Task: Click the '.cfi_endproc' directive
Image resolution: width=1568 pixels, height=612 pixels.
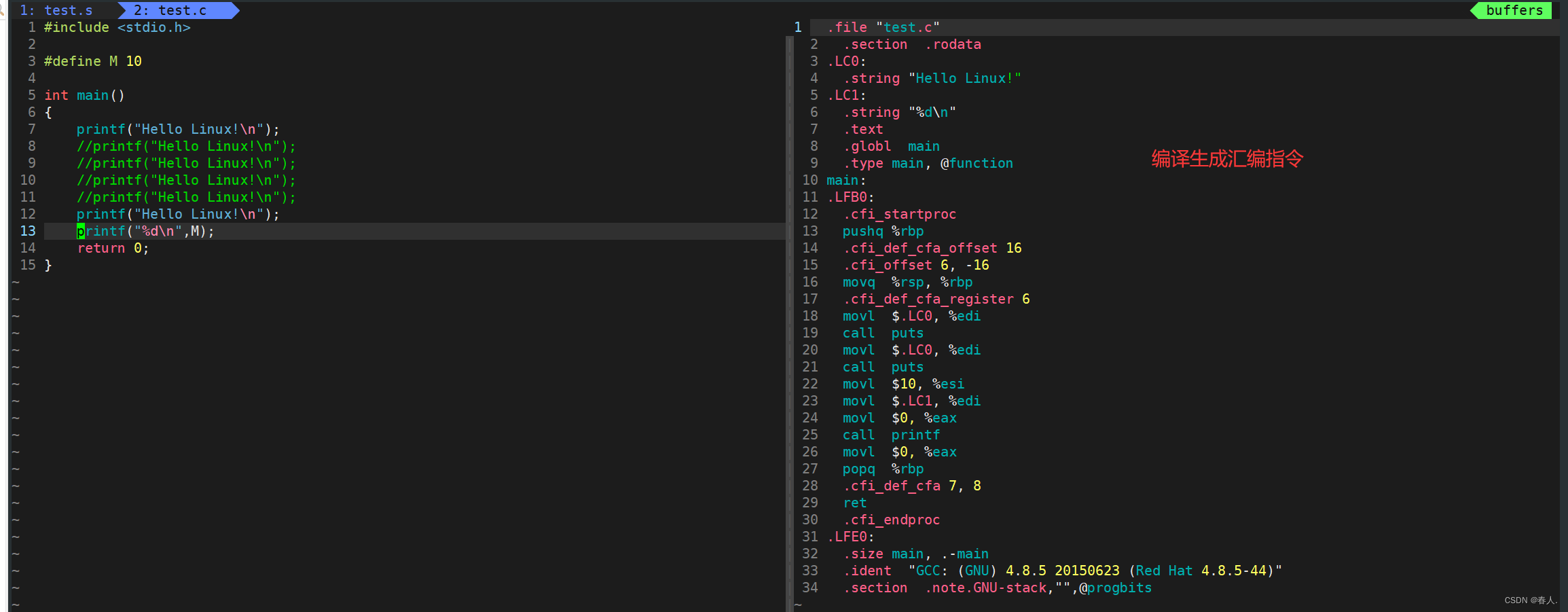Action: click(x=892, y=520)
